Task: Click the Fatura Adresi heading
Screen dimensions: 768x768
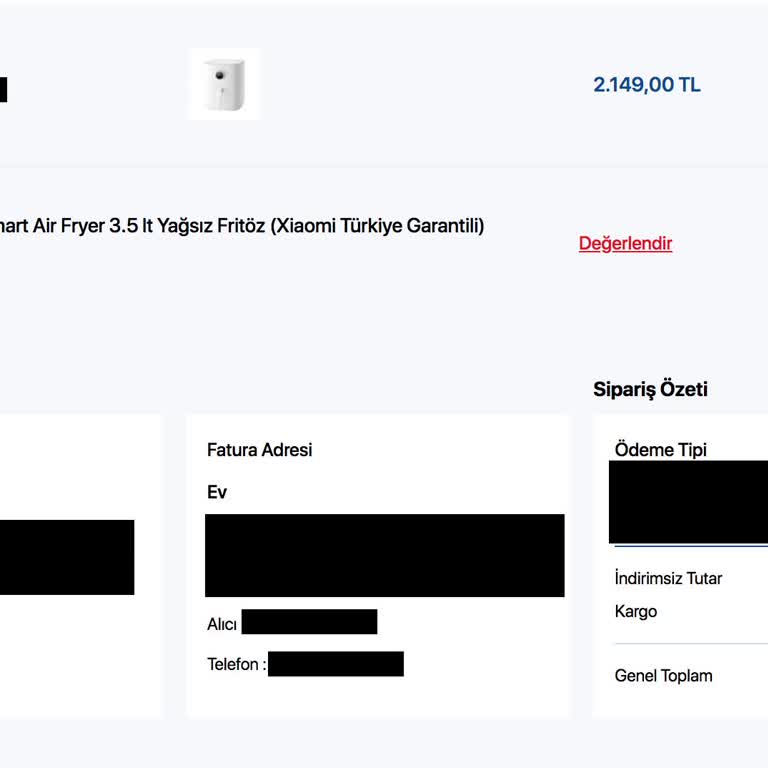Action: (259, 450)
